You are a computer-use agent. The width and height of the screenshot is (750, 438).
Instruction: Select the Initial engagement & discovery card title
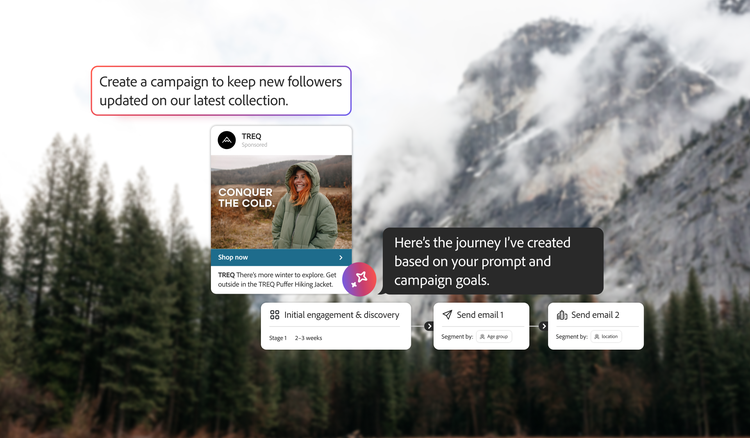(342, 315)
